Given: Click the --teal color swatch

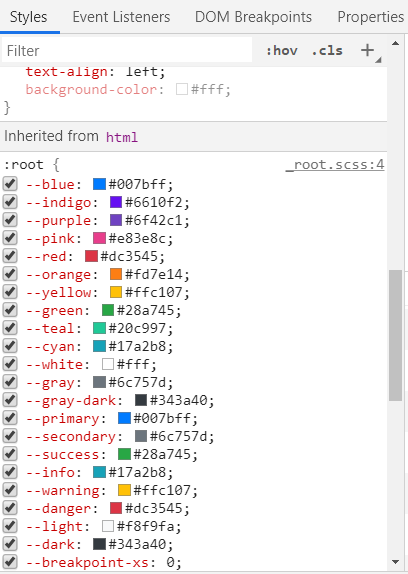Looking at the screenshot, I should tap(99, 328).
